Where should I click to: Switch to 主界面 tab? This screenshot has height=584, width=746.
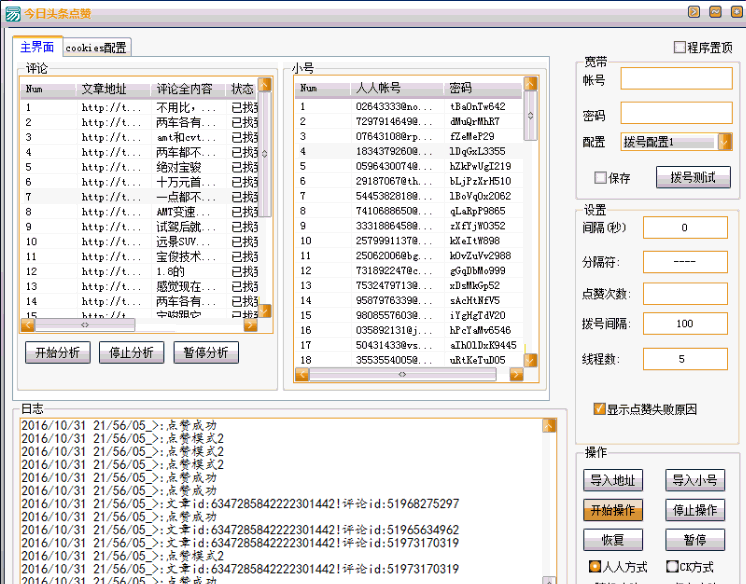click(x=37, y=47)
